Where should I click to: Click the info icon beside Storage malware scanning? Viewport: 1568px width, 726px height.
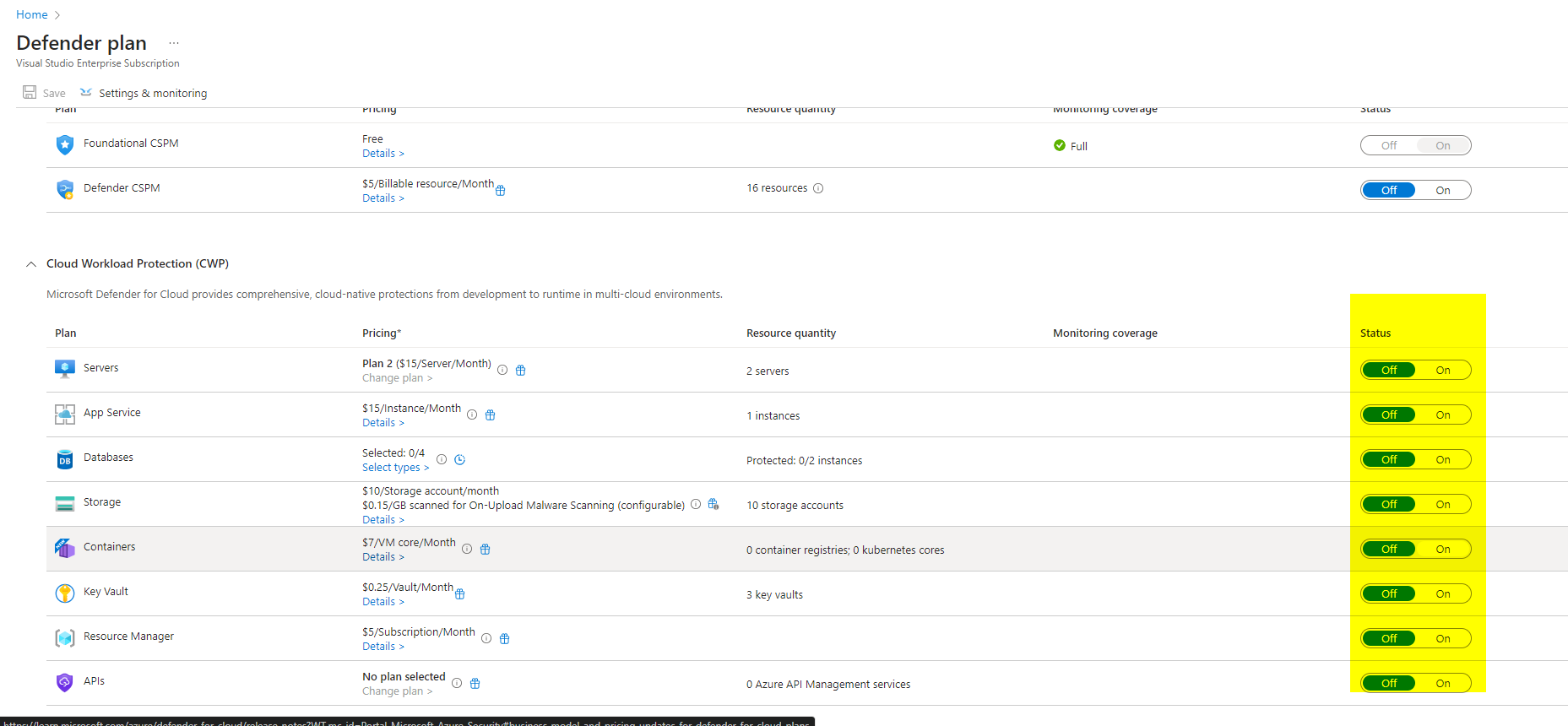click(x=696, y=504)
